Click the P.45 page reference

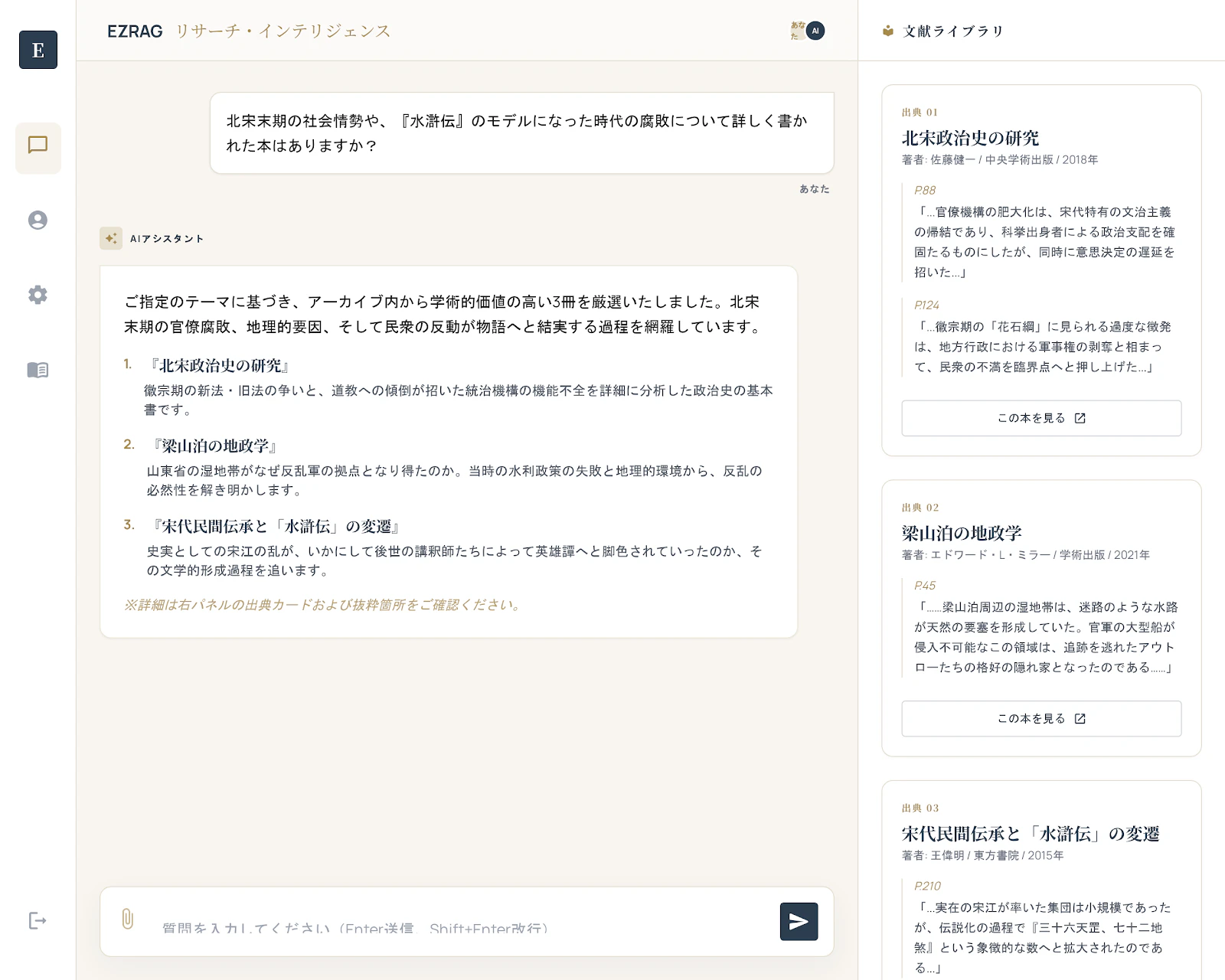(925, 586)
